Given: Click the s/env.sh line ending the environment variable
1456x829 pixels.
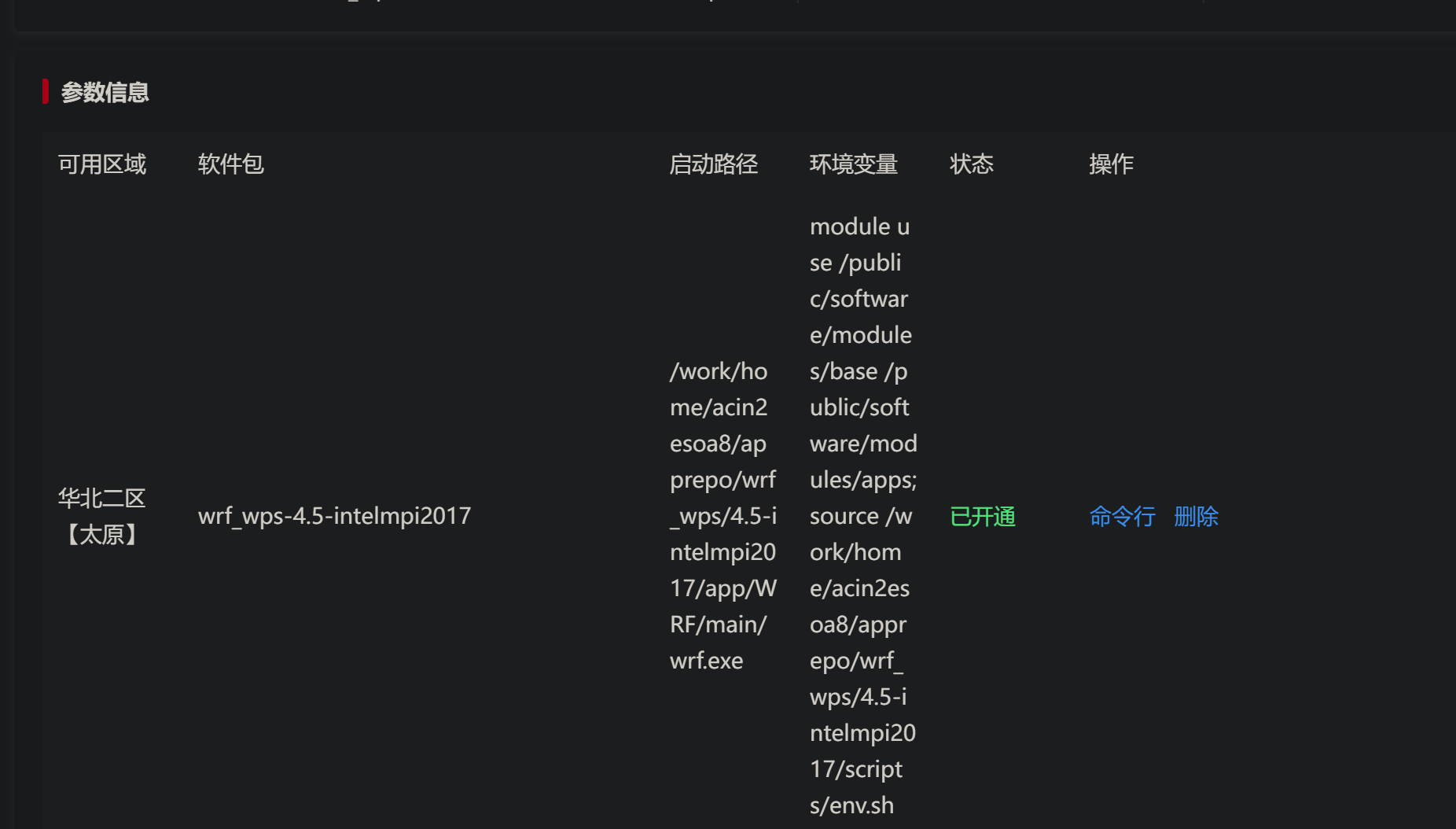Looking at the screenshot, I should pyautogui.click(x=851, y=805).
